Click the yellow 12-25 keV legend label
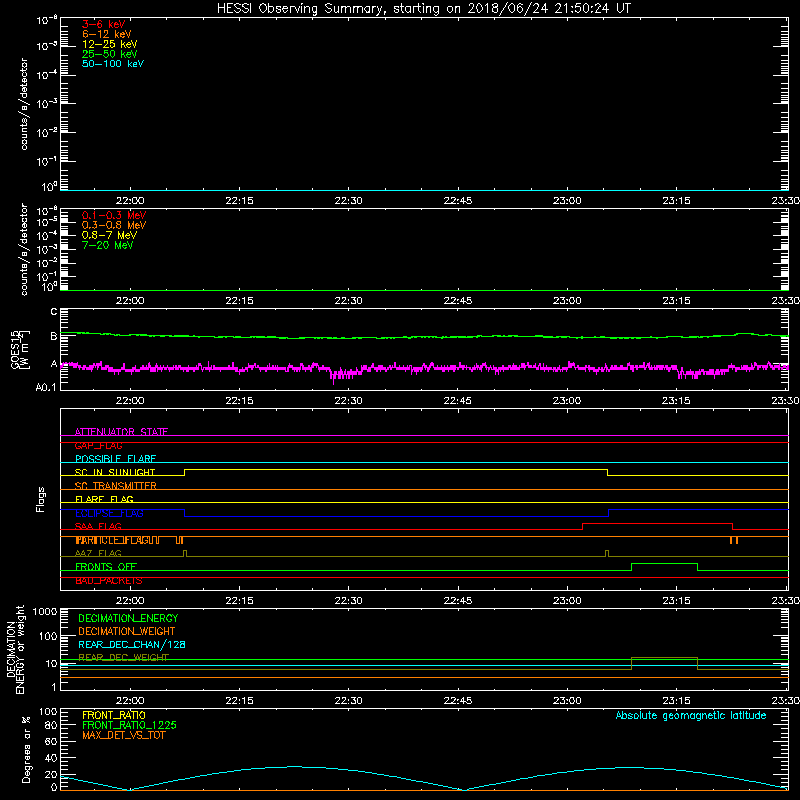This screenshot has height=800, width=800. [x=110, y=44]
